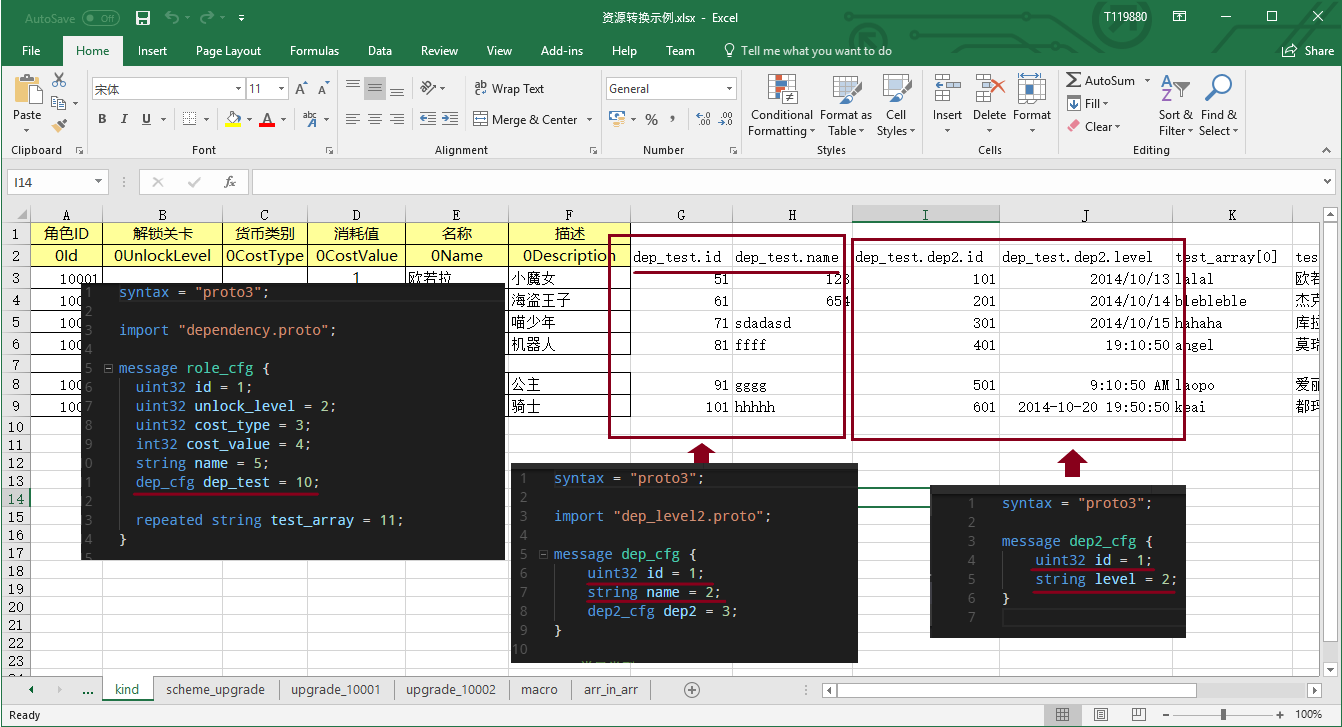
Task: Toggle Wrap Text
Action: 509,89
